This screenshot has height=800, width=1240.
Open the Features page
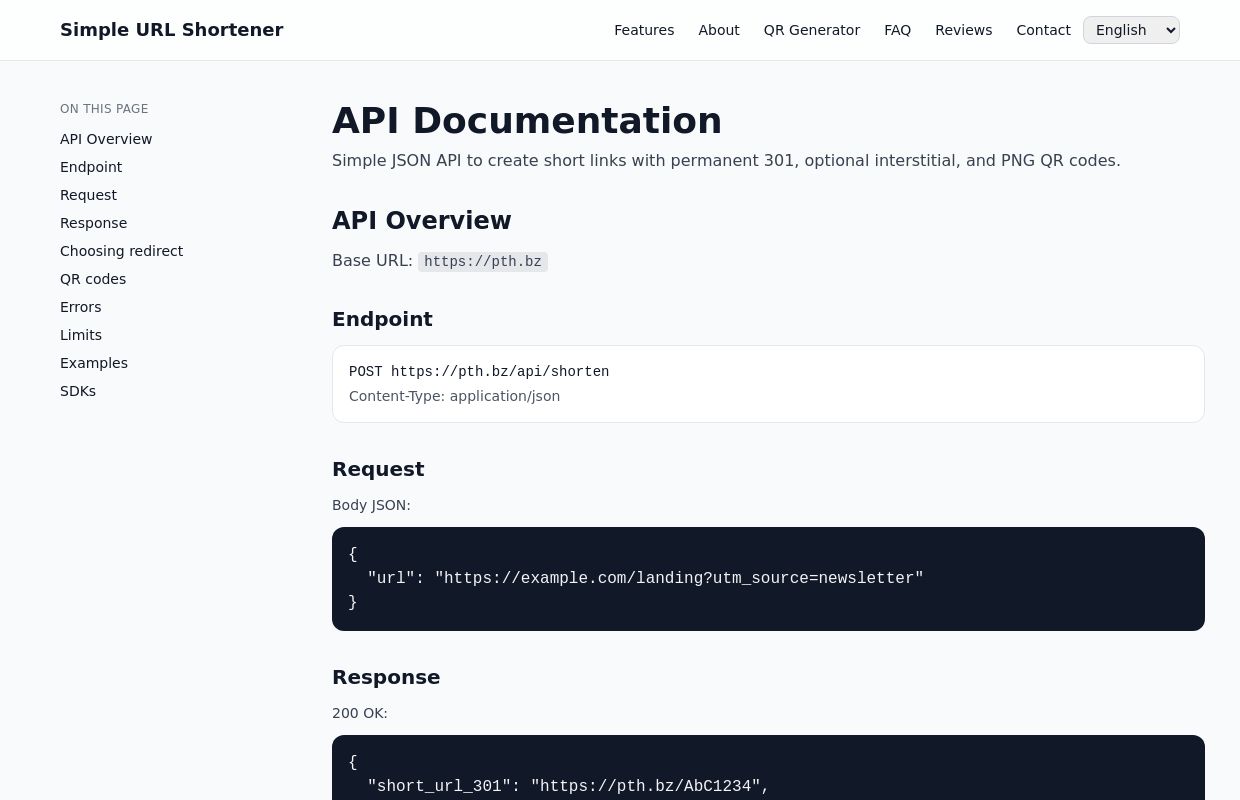tap(644, 30)
